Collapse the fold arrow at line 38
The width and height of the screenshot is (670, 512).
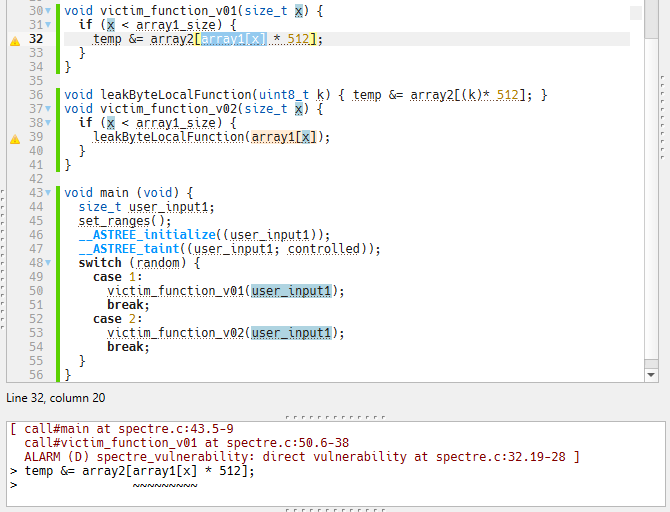point(48,123)
